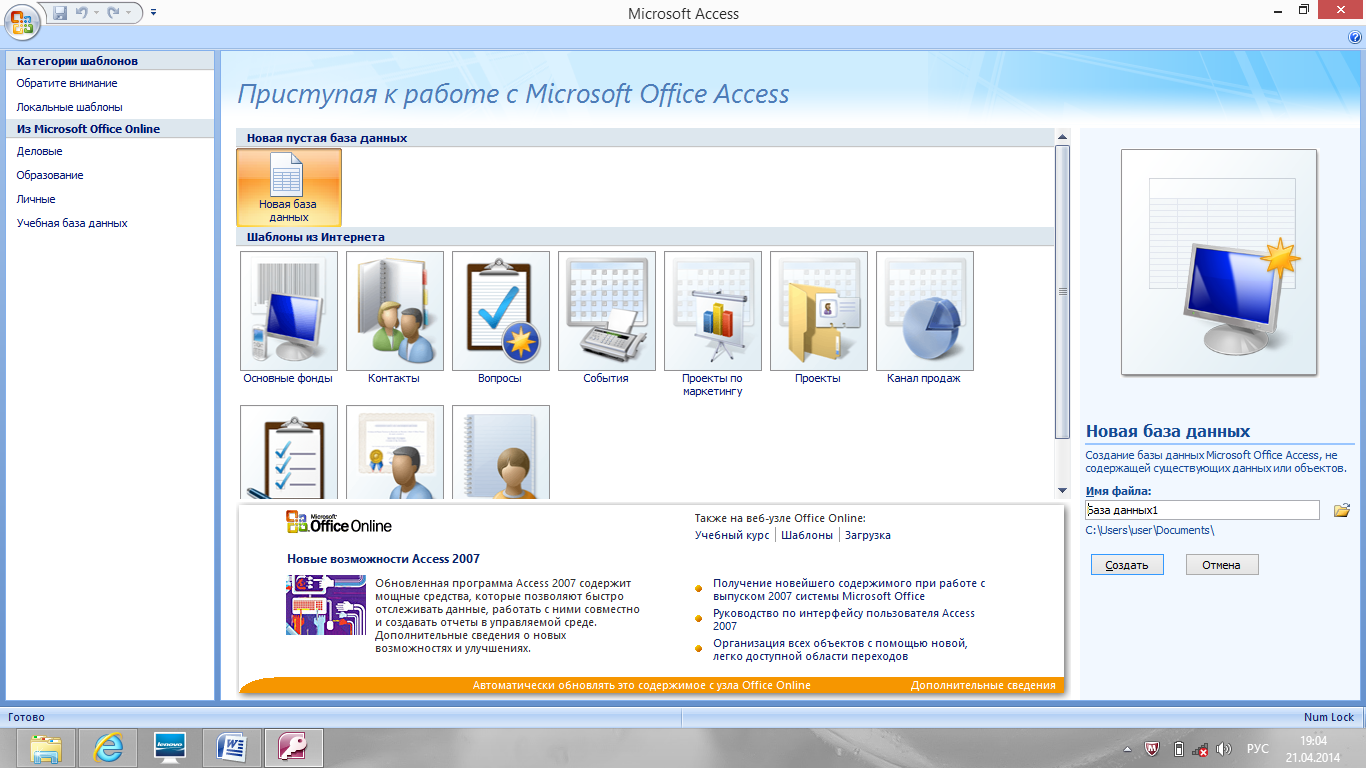The image size is (1366, 768).
Task: Click the C:\Users\user\Documents\ path text
Action: coord(1150,530)
